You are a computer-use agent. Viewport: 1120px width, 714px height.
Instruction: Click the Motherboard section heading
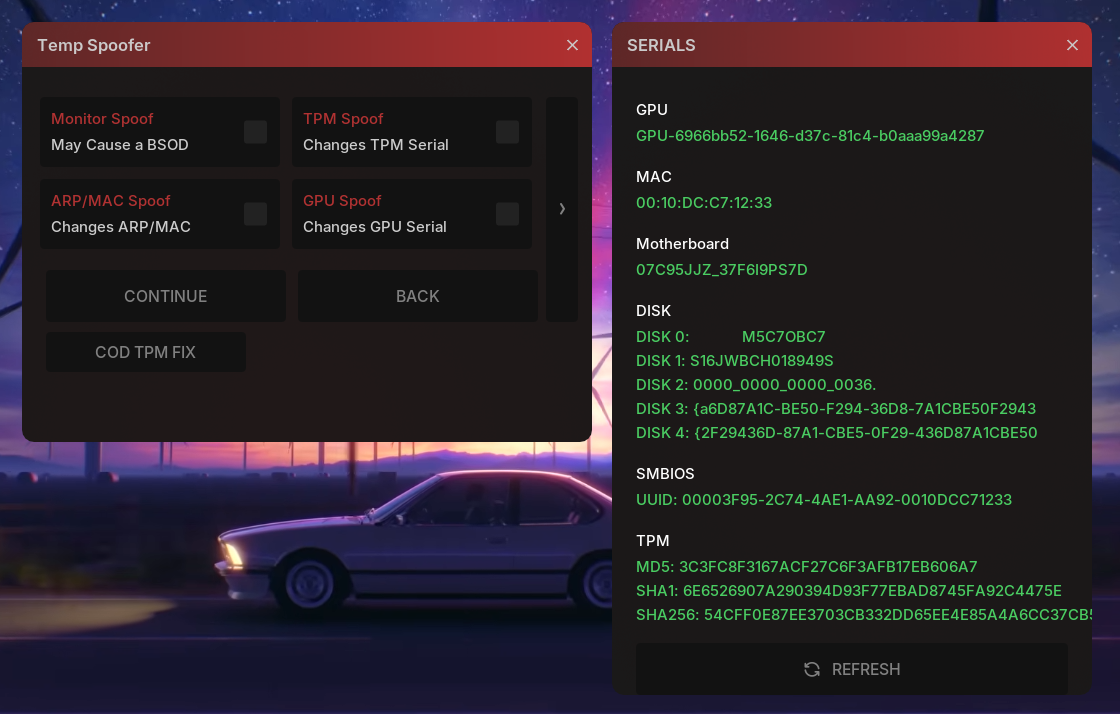pos(682,244)
